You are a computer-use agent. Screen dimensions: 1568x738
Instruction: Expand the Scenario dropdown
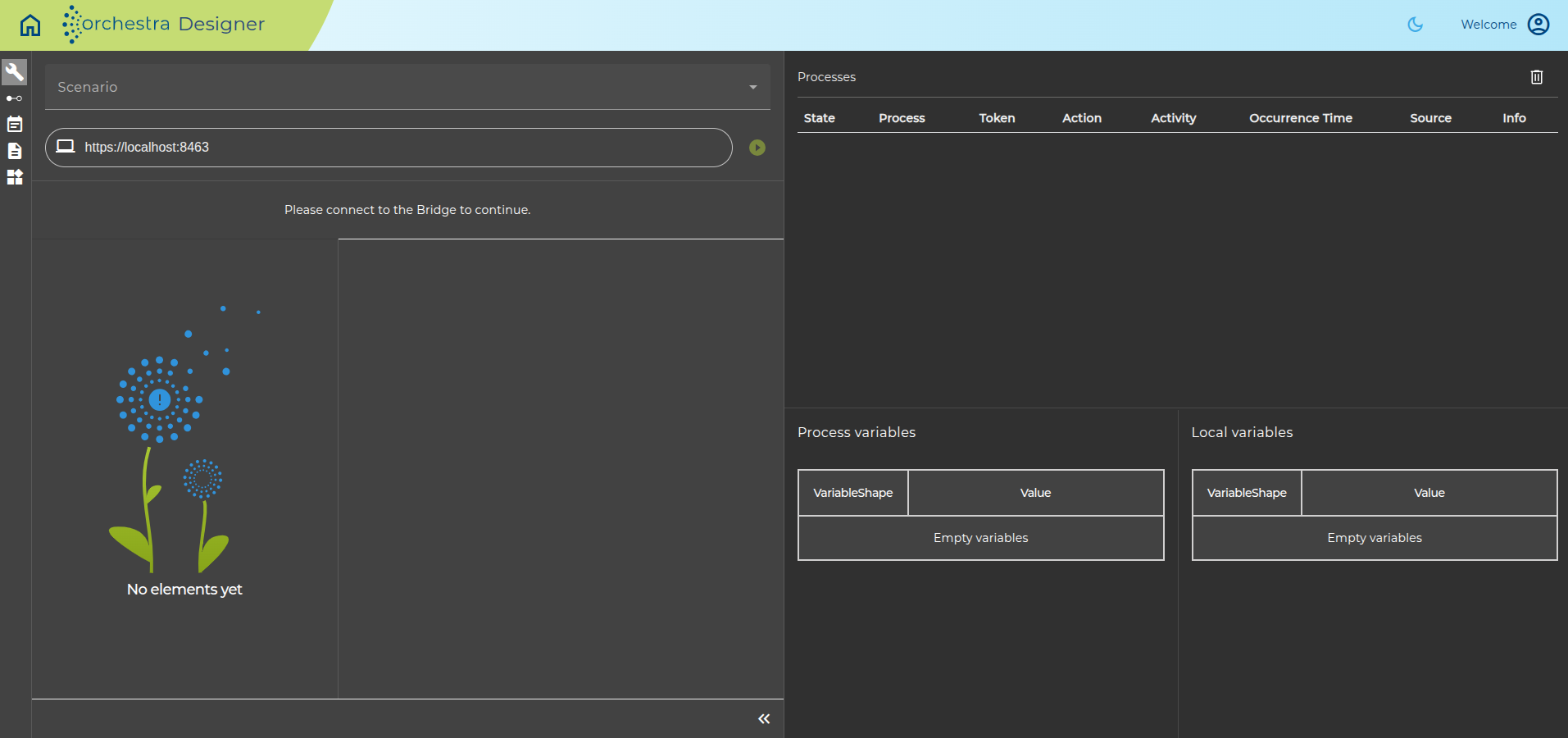point(407,87)
